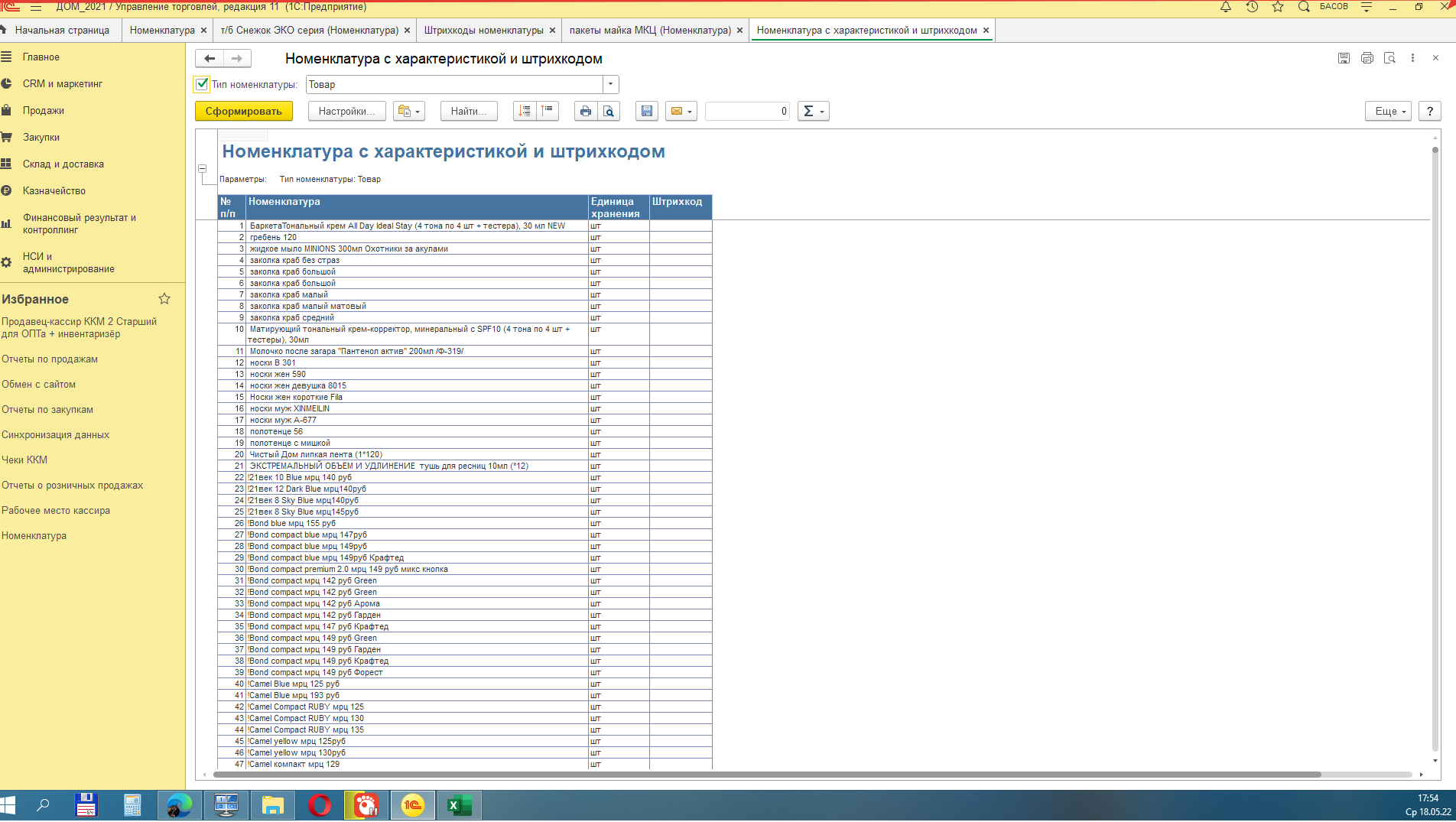The width and height of the screenshot is (1456, 822).
Task: Open Рабочее место кассира favorite
Action: point(56,511)
